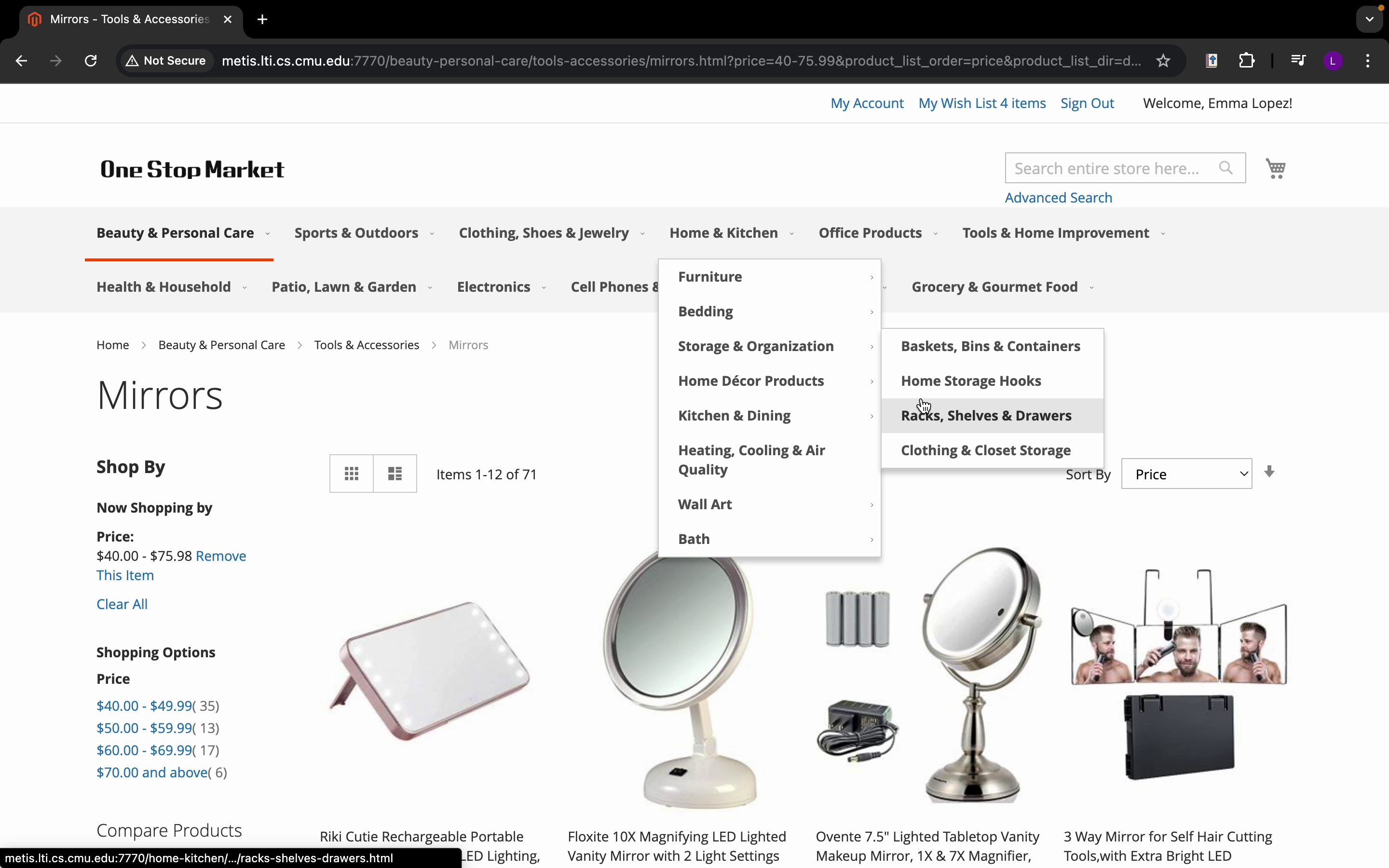The width and height of the screenshot is (1389, 868).
Task: Click the shopping cart icon
Action: pos(1275,168)
